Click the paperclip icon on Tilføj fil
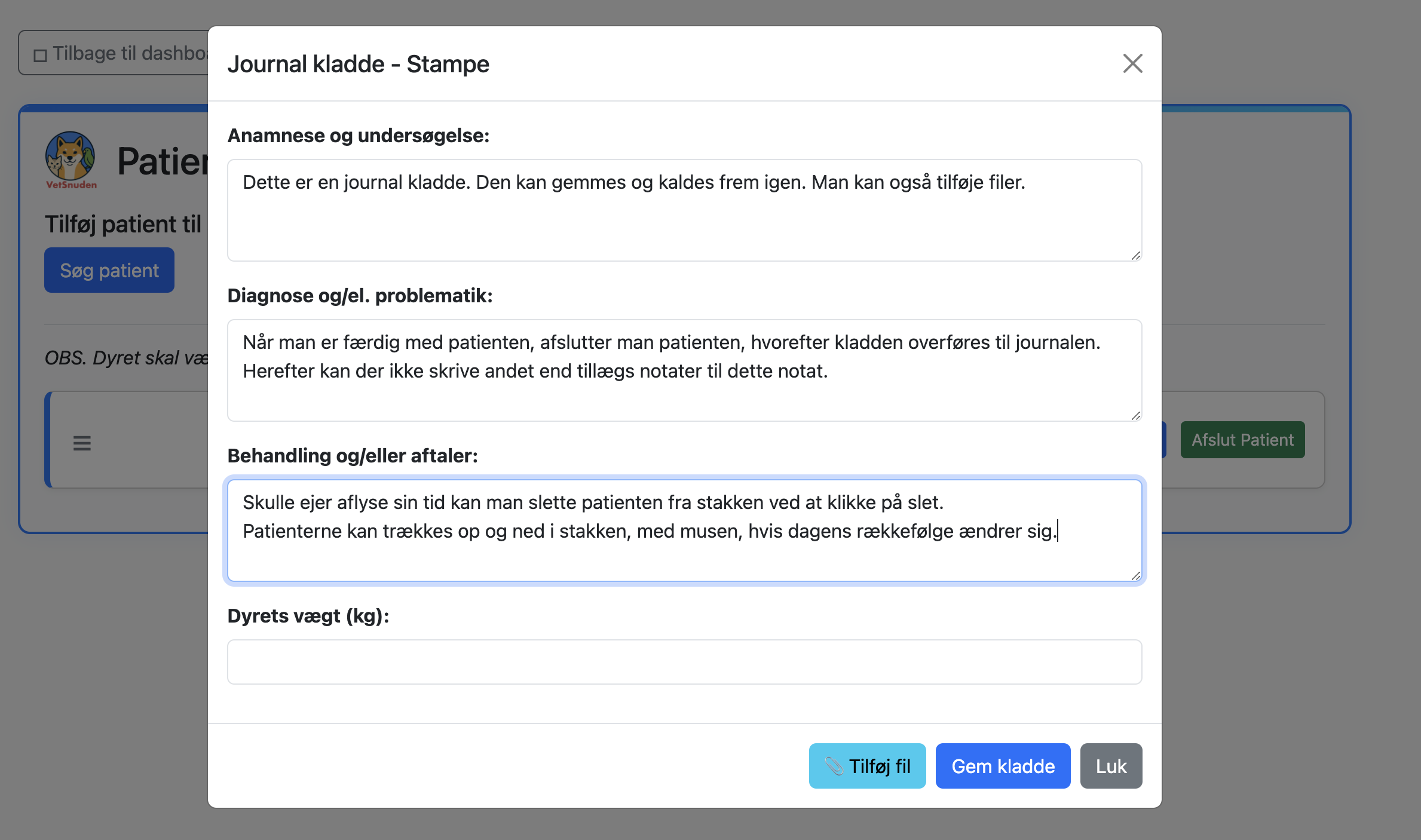 point(835,765)
